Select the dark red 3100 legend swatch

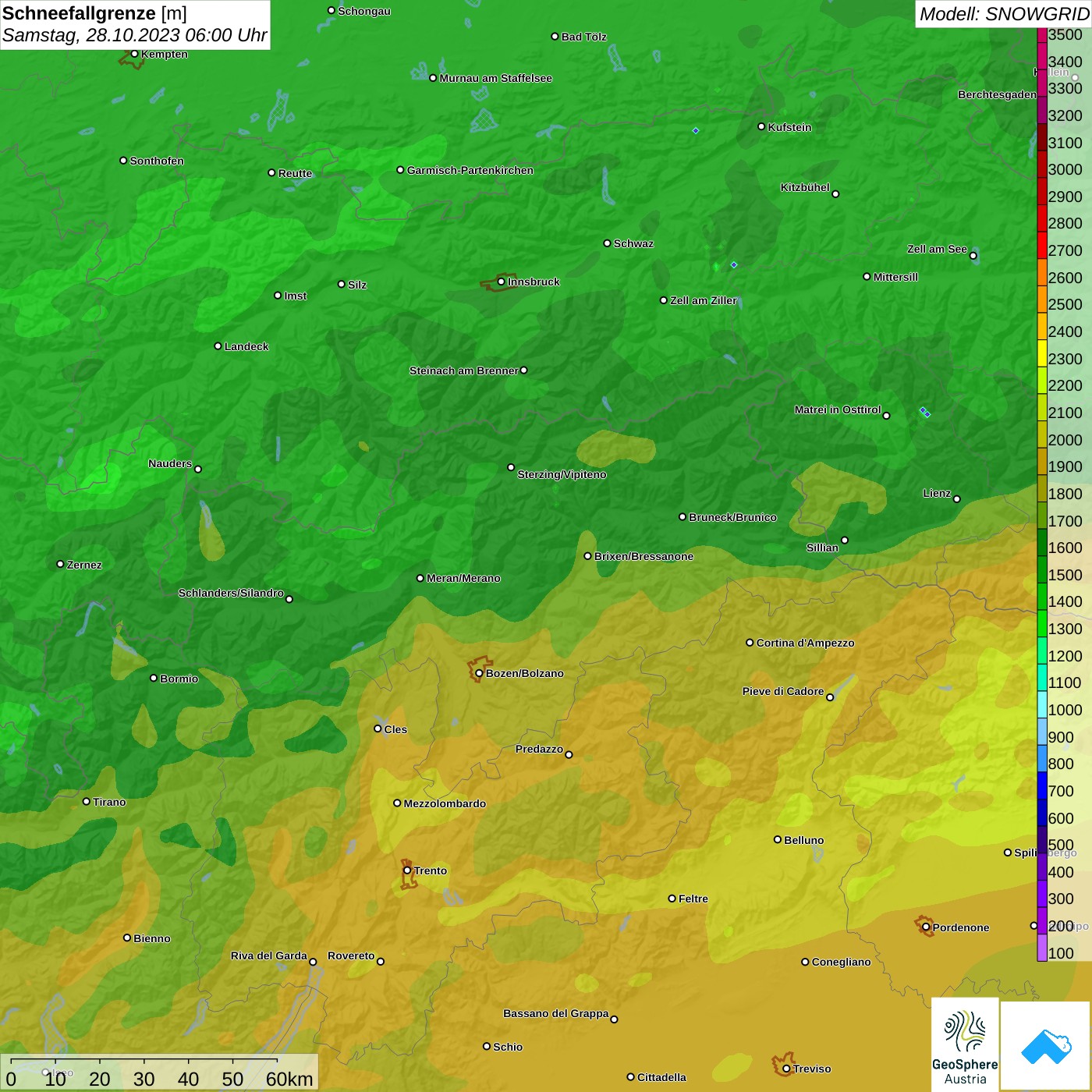[1042, 137]
